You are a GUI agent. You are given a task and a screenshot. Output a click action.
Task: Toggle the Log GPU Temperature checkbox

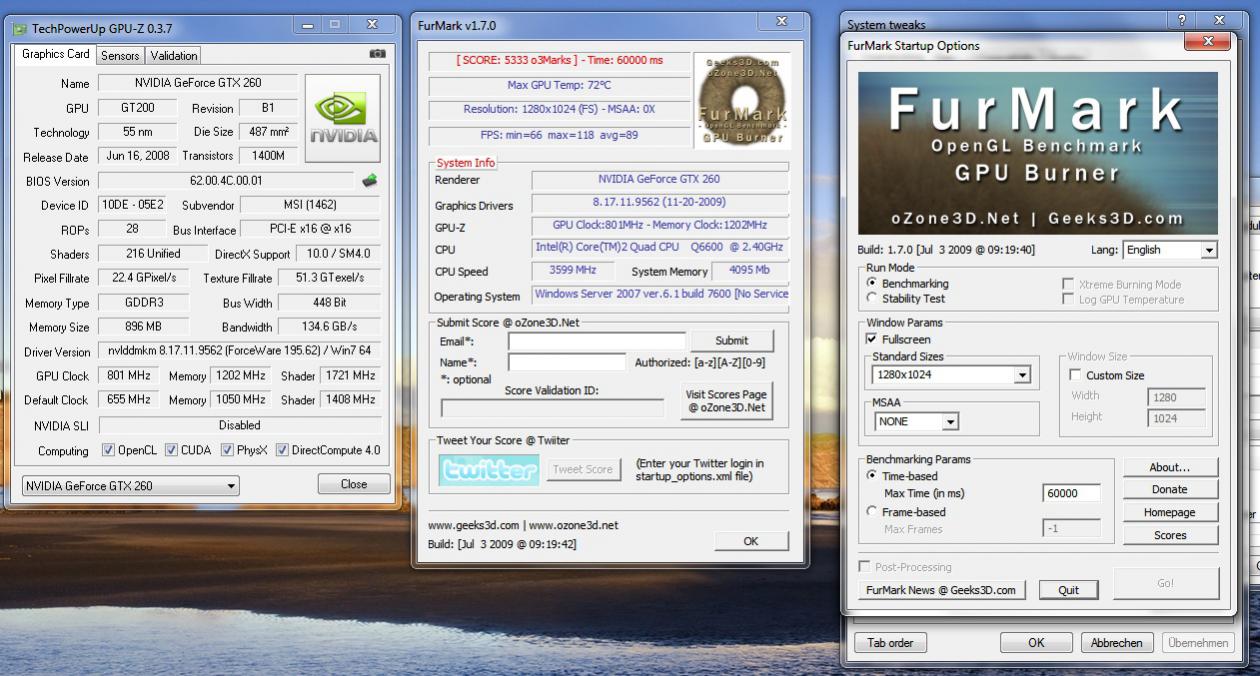point(1069,299)
